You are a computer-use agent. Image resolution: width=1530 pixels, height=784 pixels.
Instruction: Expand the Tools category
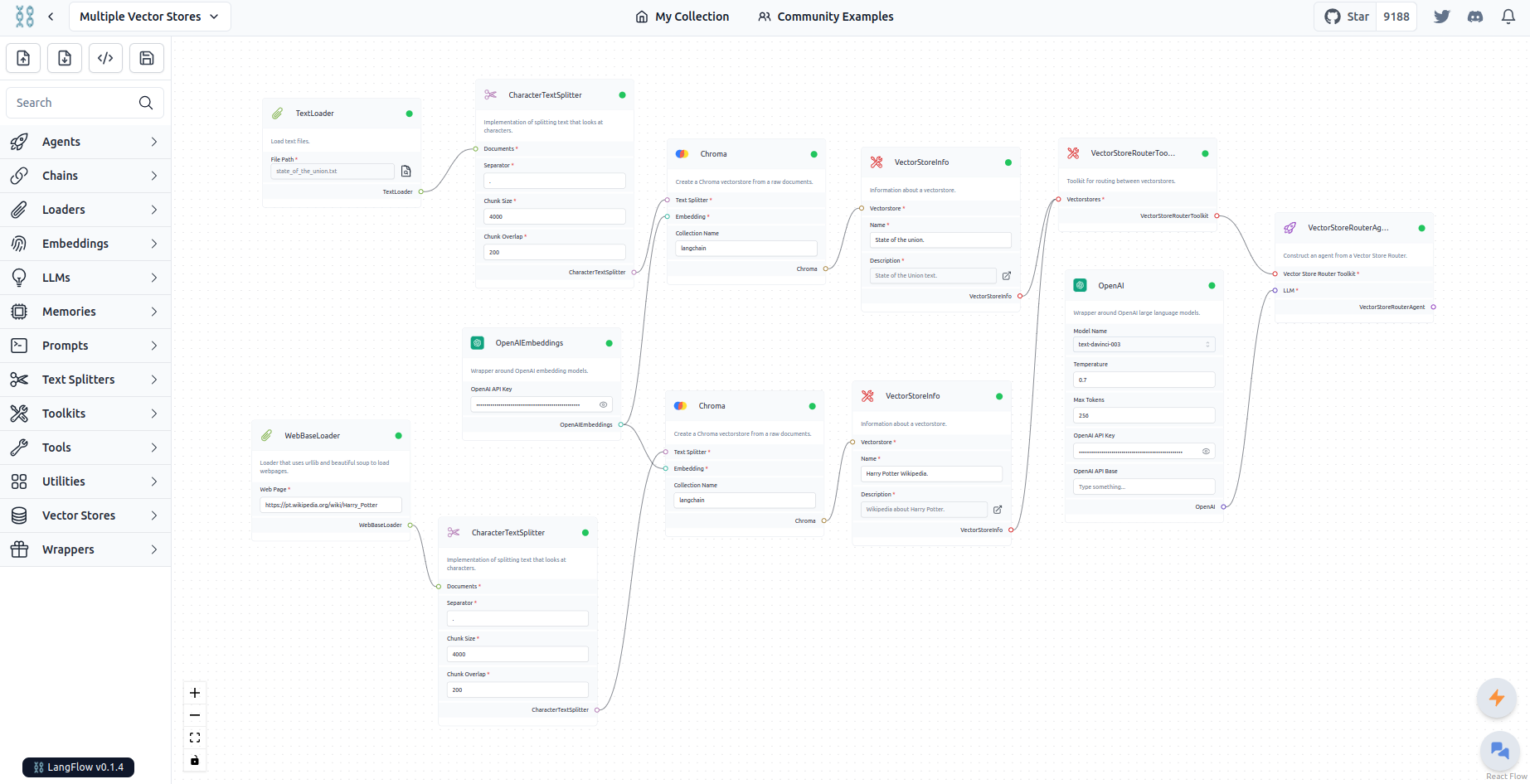point(85,448)
